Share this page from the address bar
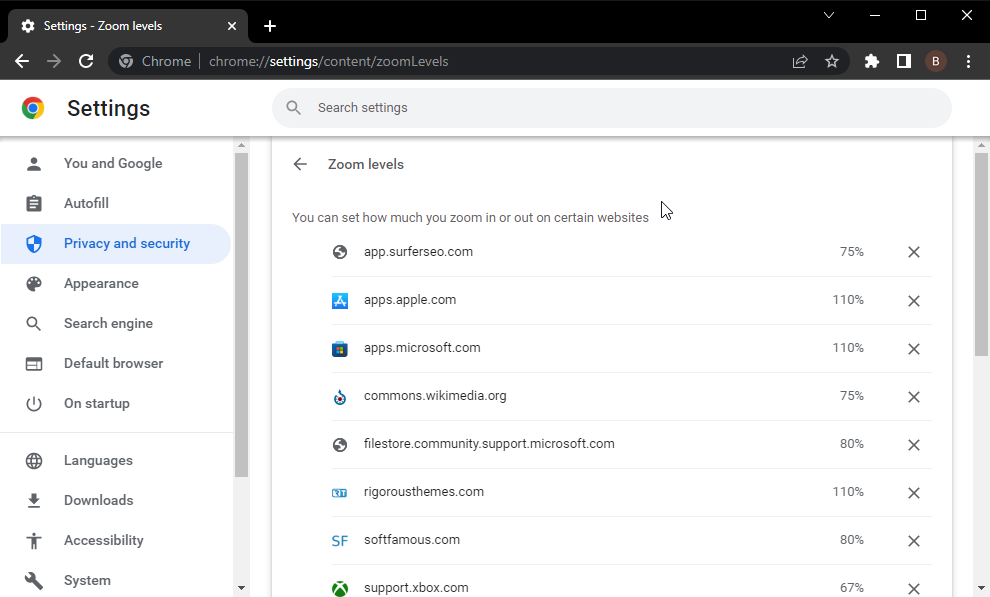Image resolution: width=990 pixels, height=597 pixels. 800,61
